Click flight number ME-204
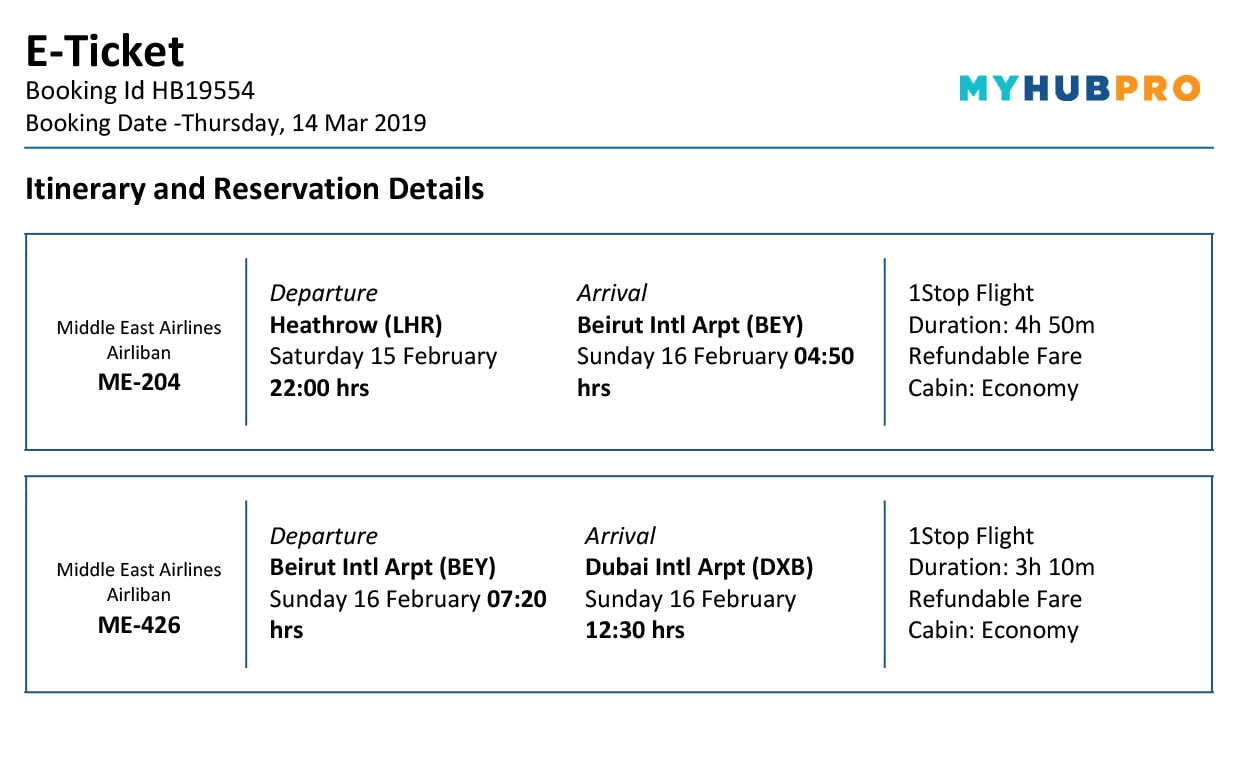Image resolution: width=1236 pixels, height=778 pixels. coord(139,381)
